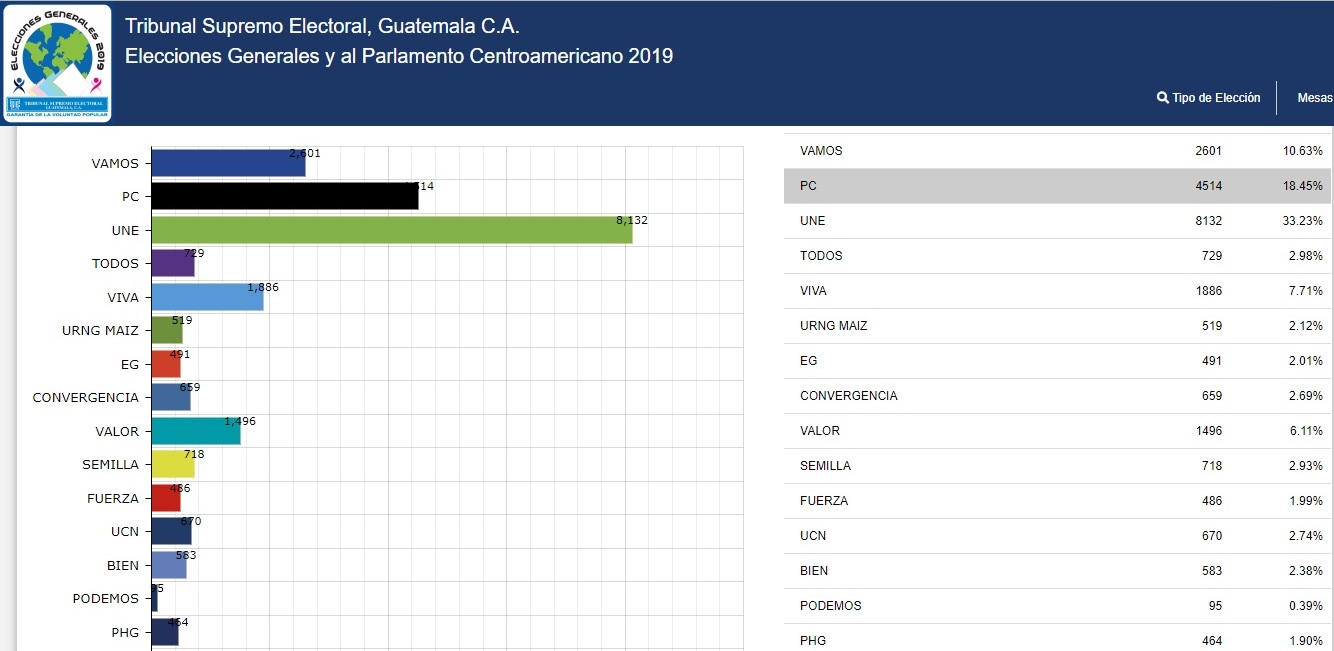Open the Tipo de Elección menu
The image size is (1334, 651).
coord(1215,98)
